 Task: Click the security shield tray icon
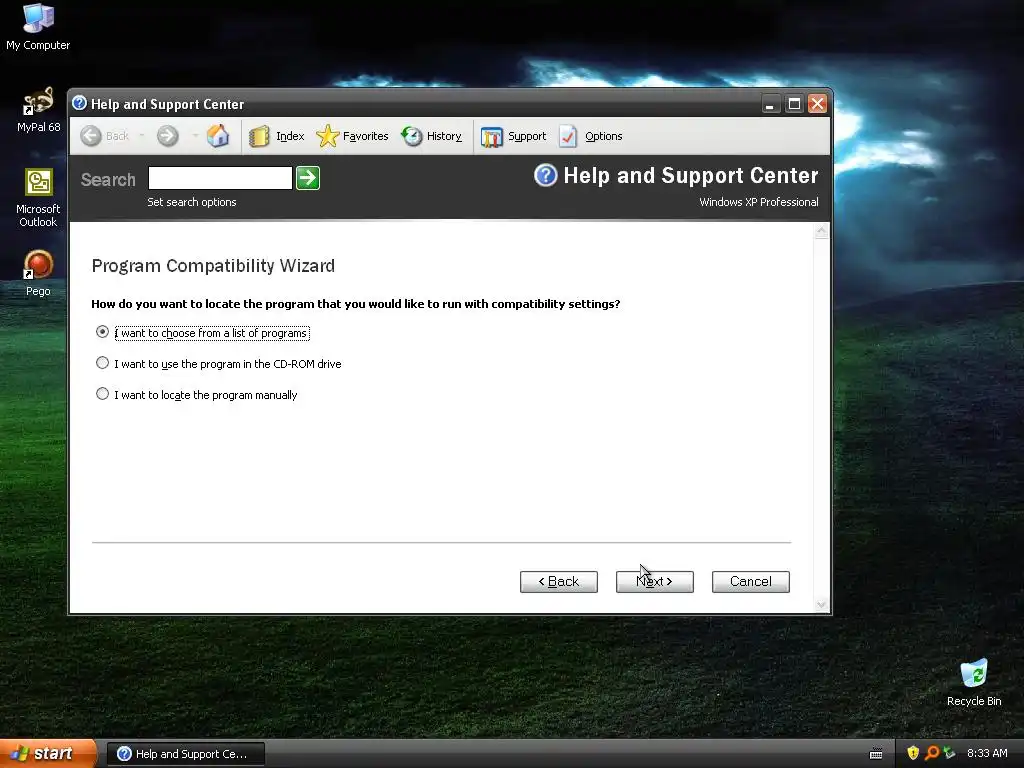tap(913, 753)
